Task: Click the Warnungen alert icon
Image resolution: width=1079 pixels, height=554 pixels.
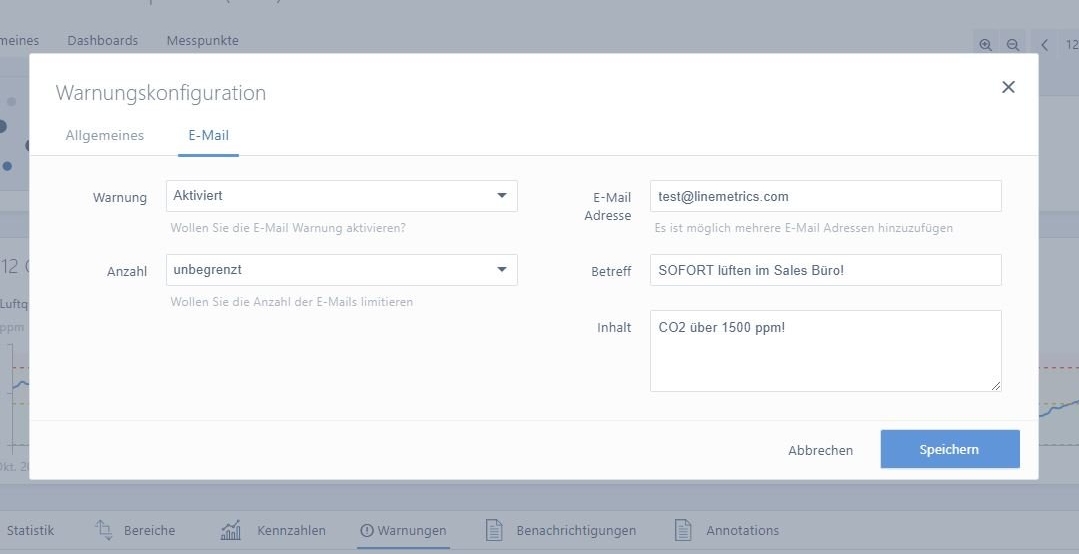Action: click(x=366, y=531)
